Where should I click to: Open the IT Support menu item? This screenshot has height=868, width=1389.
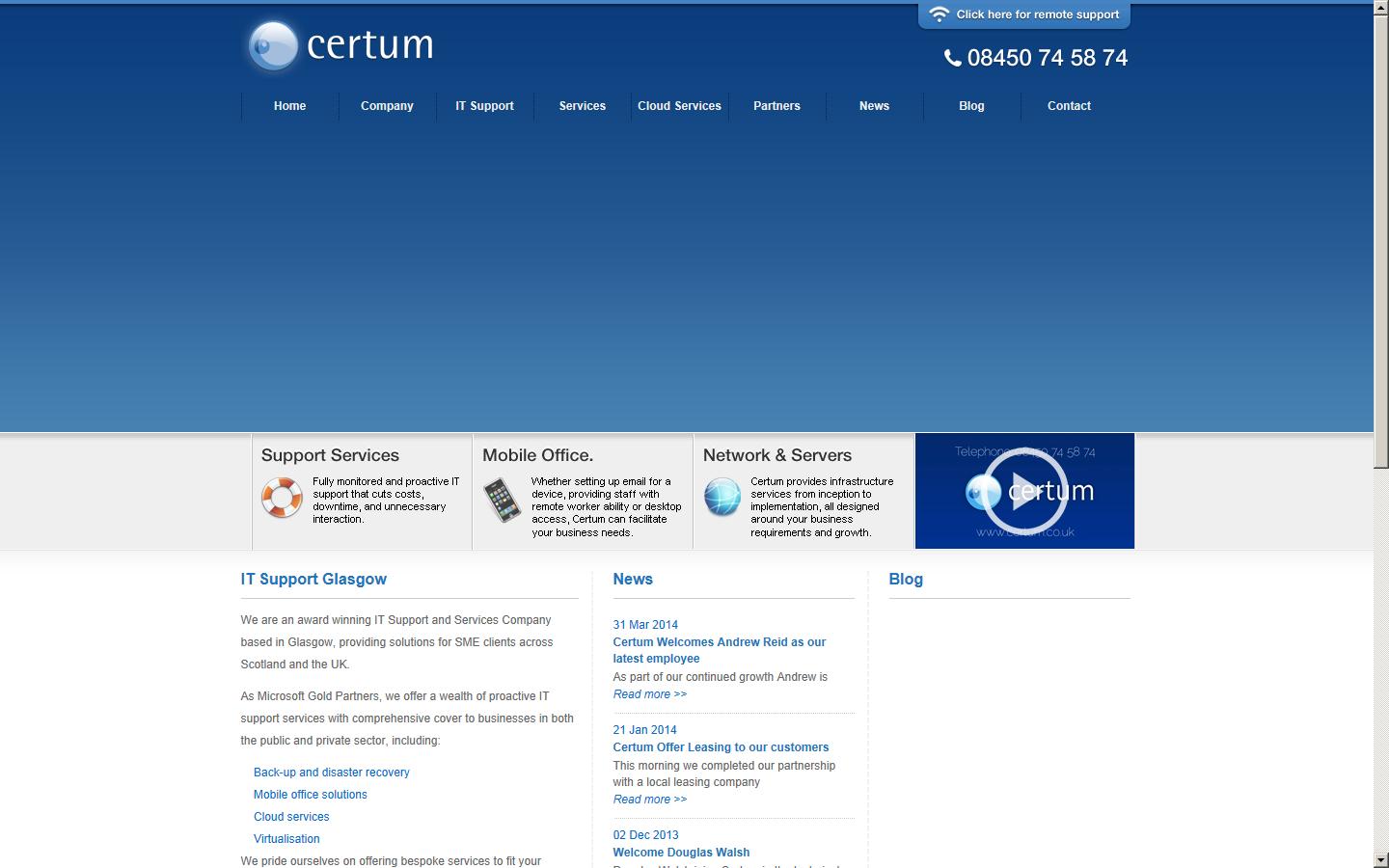coord(484,106)
